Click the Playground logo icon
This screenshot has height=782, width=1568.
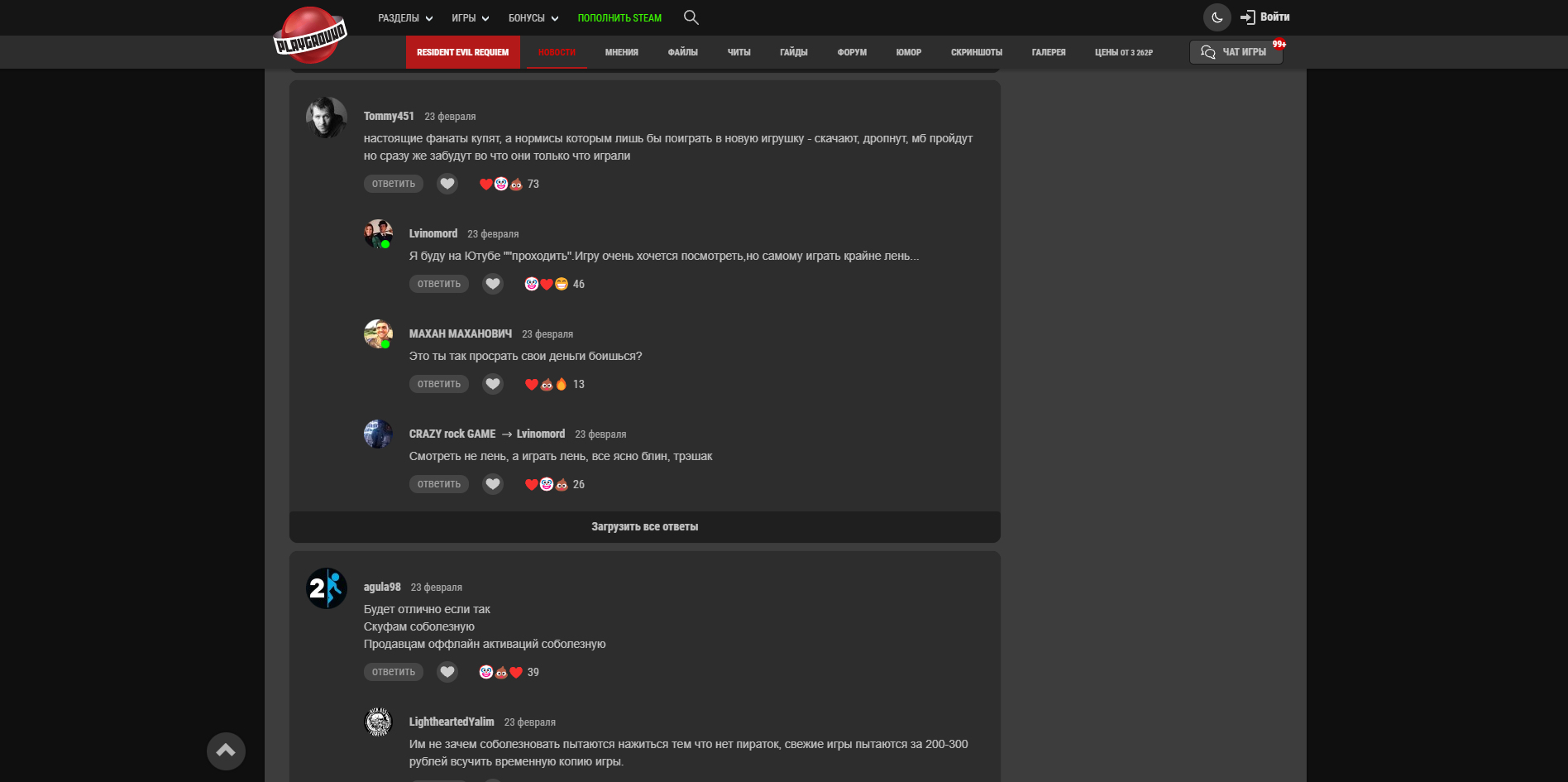[310, 36]
